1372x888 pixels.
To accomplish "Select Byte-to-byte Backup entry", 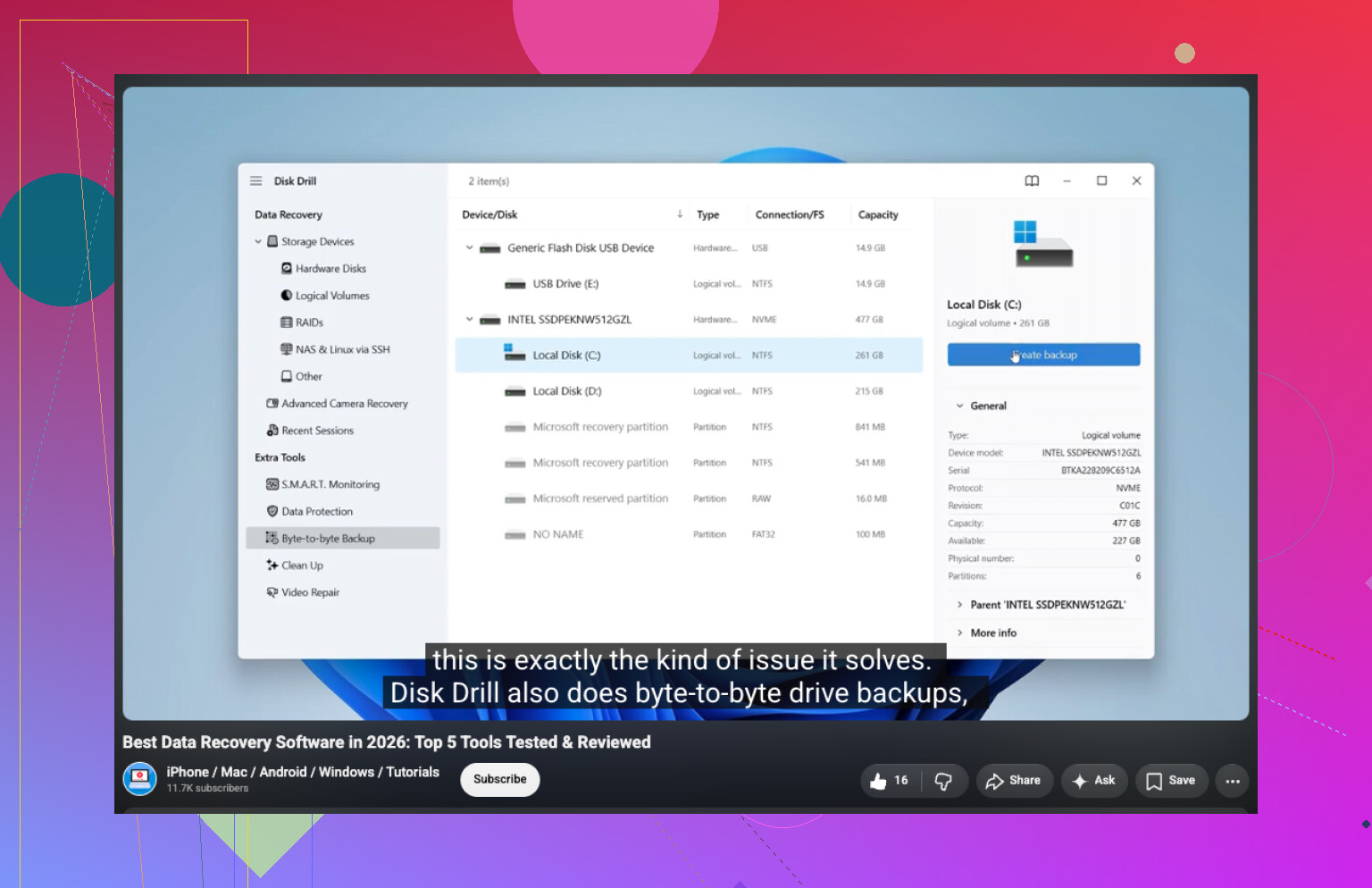I will 343,538.
